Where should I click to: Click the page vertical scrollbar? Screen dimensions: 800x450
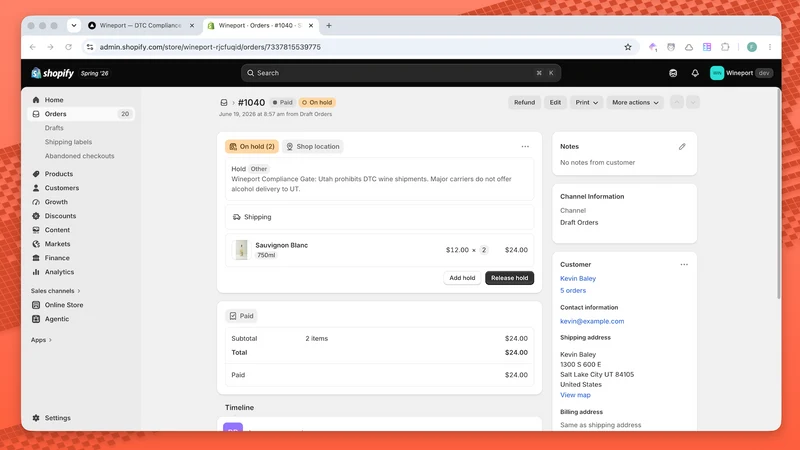pyautogui.click(x=778, y=194)
